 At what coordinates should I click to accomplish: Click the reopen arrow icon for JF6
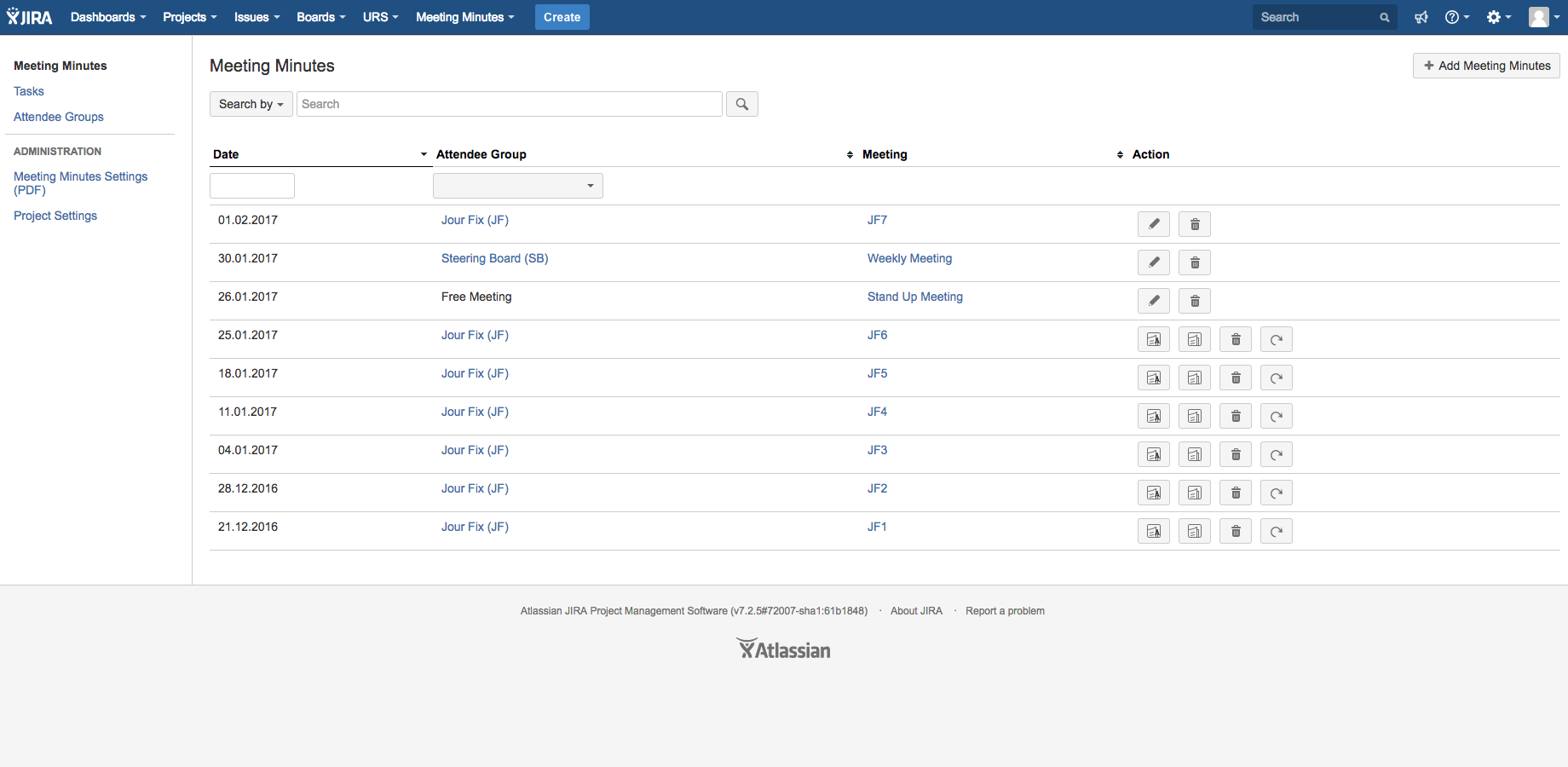[x=1277, y=339]
